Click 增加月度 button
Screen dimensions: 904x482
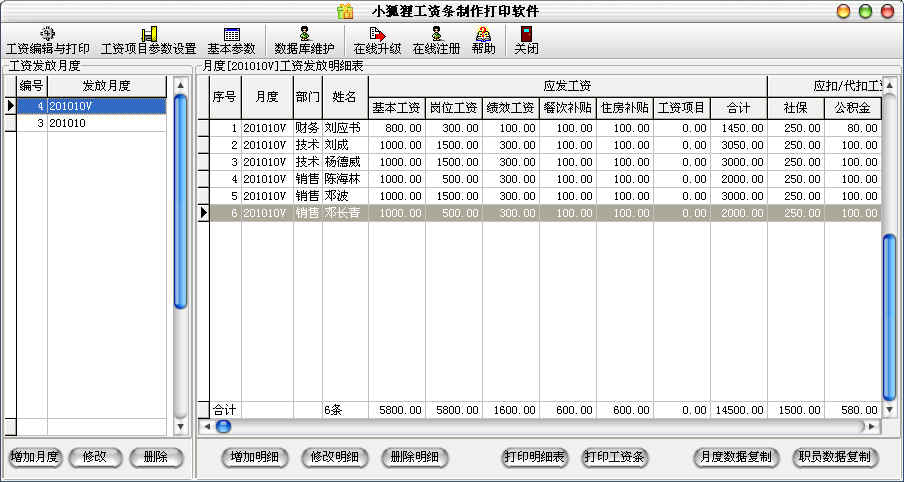pos(35,457)
